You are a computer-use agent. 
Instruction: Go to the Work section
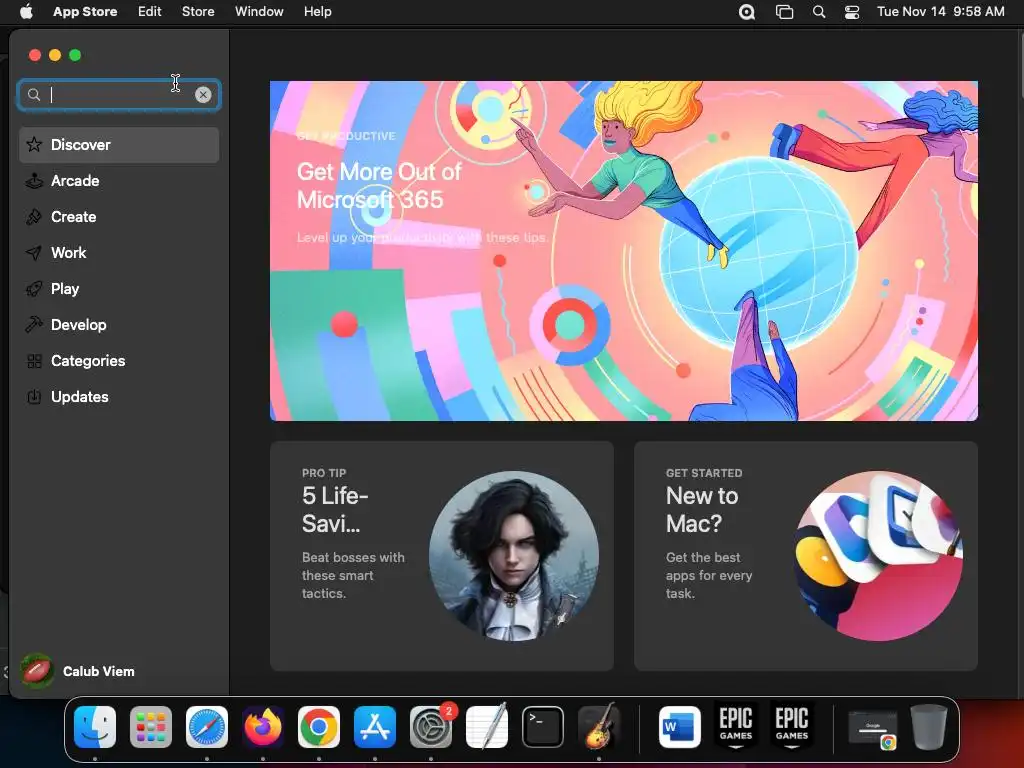(x=119, y=253)
